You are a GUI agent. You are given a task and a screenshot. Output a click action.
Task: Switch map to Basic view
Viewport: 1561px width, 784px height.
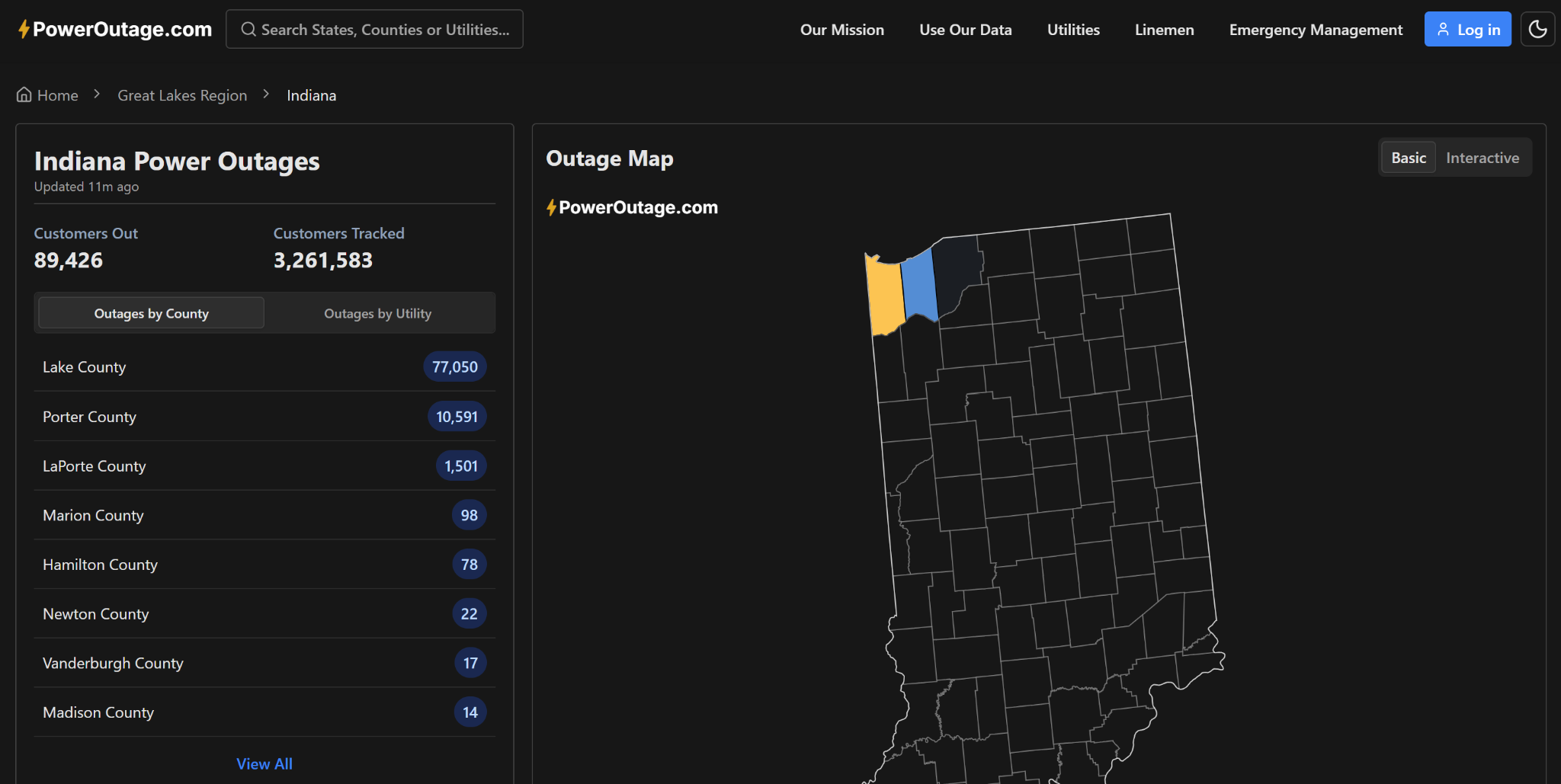tap(1409, 158)
